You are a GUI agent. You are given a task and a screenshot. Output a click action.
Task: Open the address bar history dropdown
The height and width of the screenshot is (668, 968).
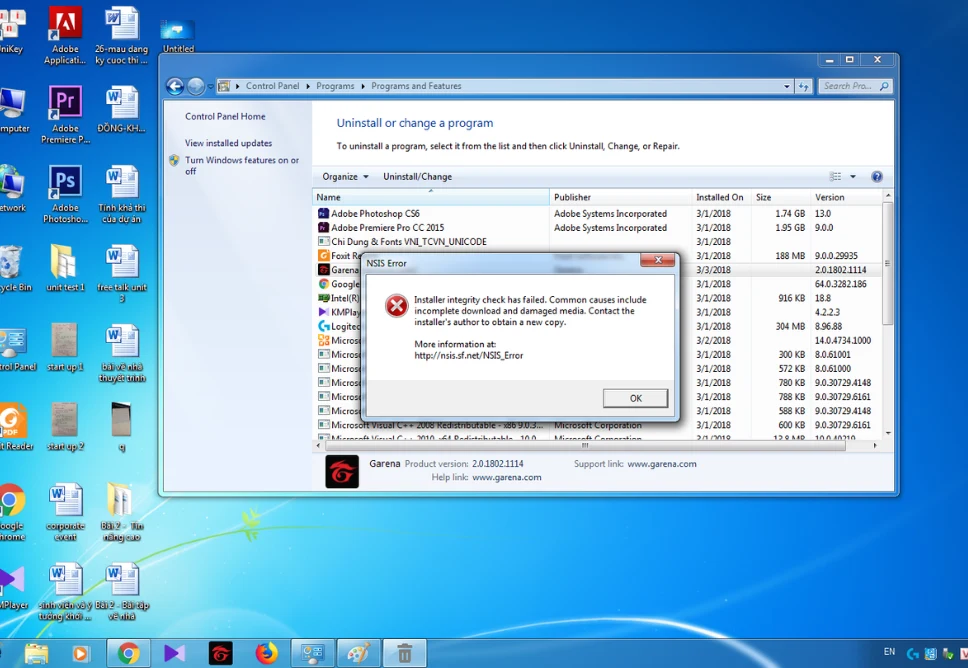click(x=786, y=86)
